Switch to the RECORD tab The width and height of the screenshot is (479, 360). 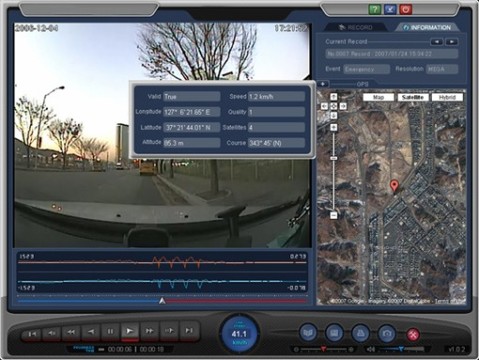click(355, 28)
